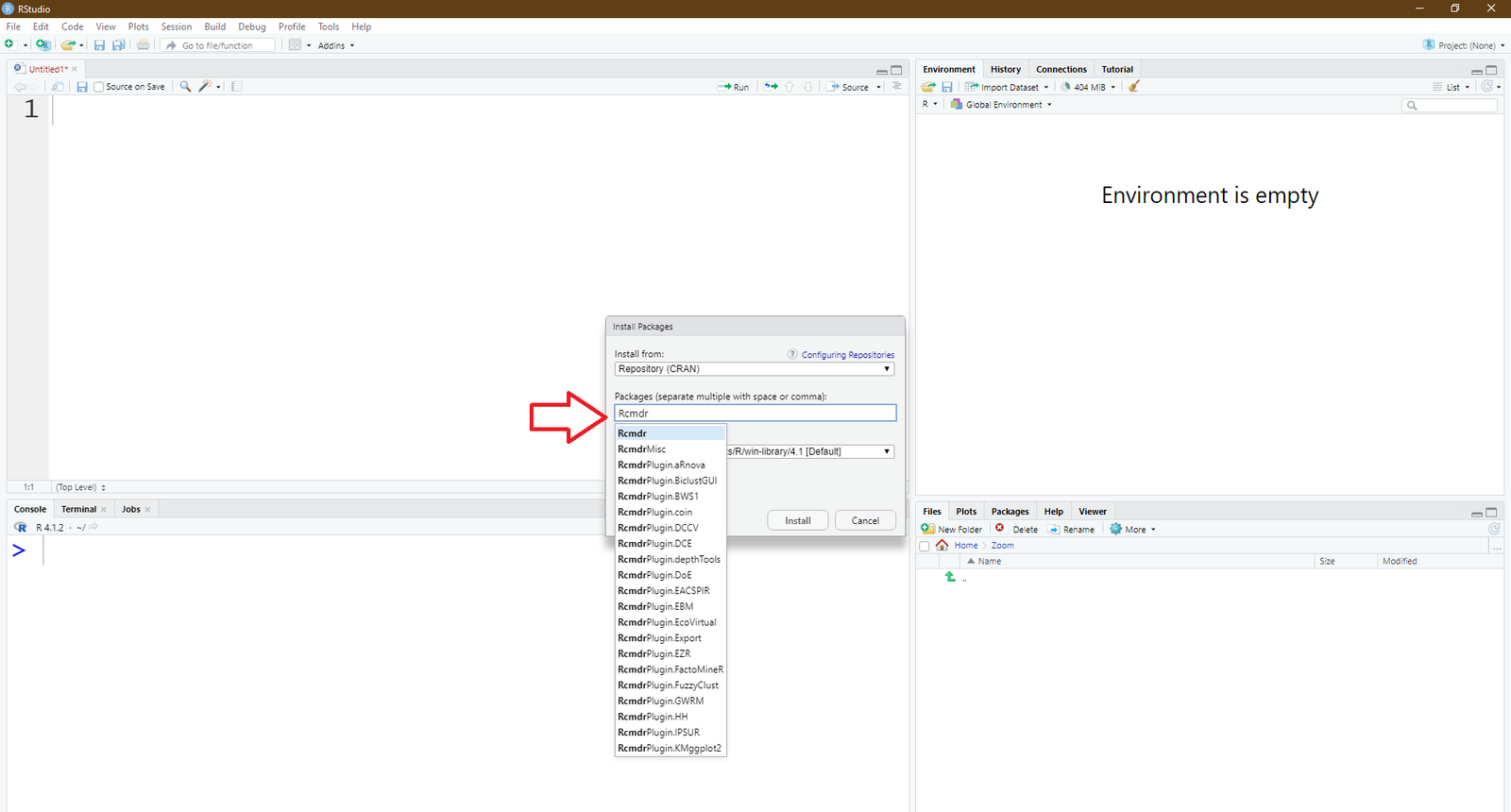The image size is (1511, 812).
Task: Click the Packages name input field
Action: coord(754,414)
